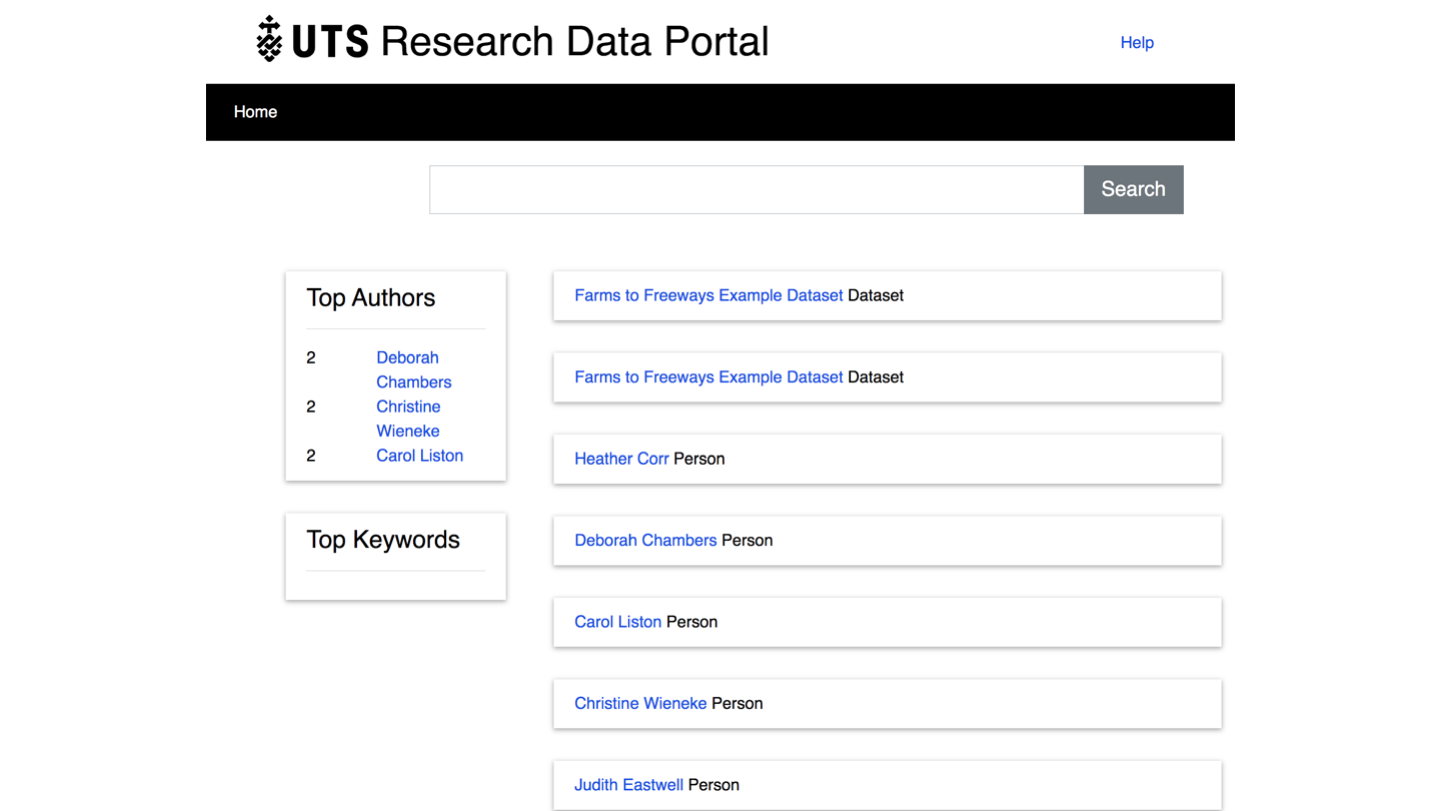Go to the Home menu item

(255, 112)
